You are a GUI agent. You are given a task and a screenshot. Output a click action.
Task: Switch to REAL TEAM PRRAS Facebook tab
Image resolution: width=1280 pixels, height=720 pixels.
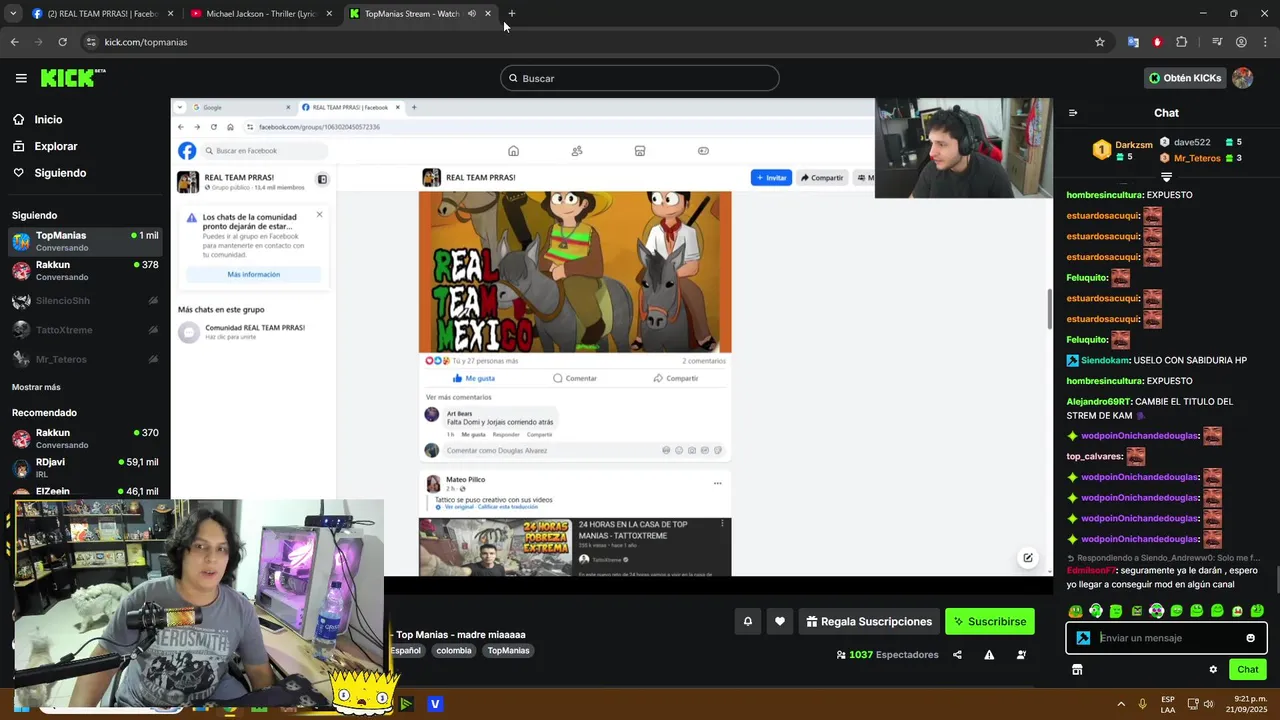point(101,14)
